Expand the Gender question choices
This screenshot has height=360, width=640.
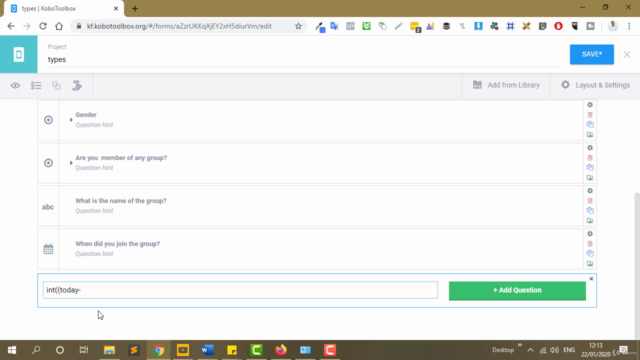click(71, 120)
